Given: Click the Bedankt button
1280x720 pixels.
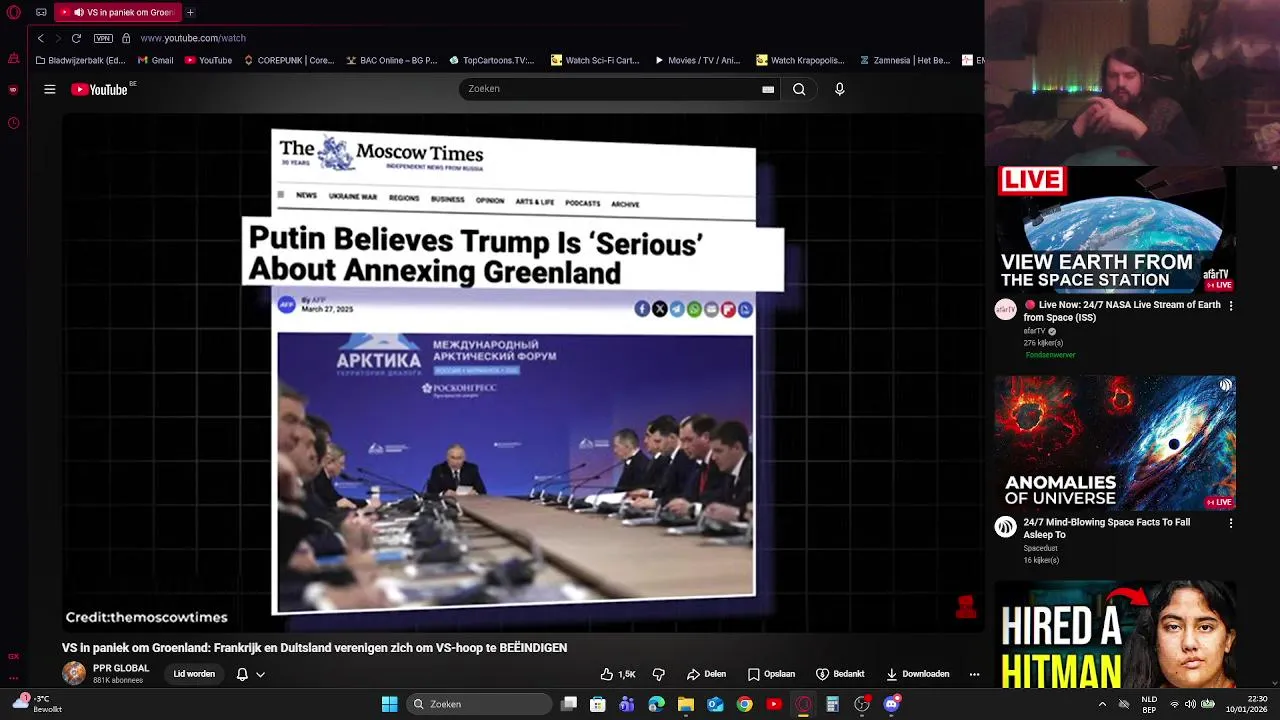Looking at the screenshot, I should (x=840, y=674).
